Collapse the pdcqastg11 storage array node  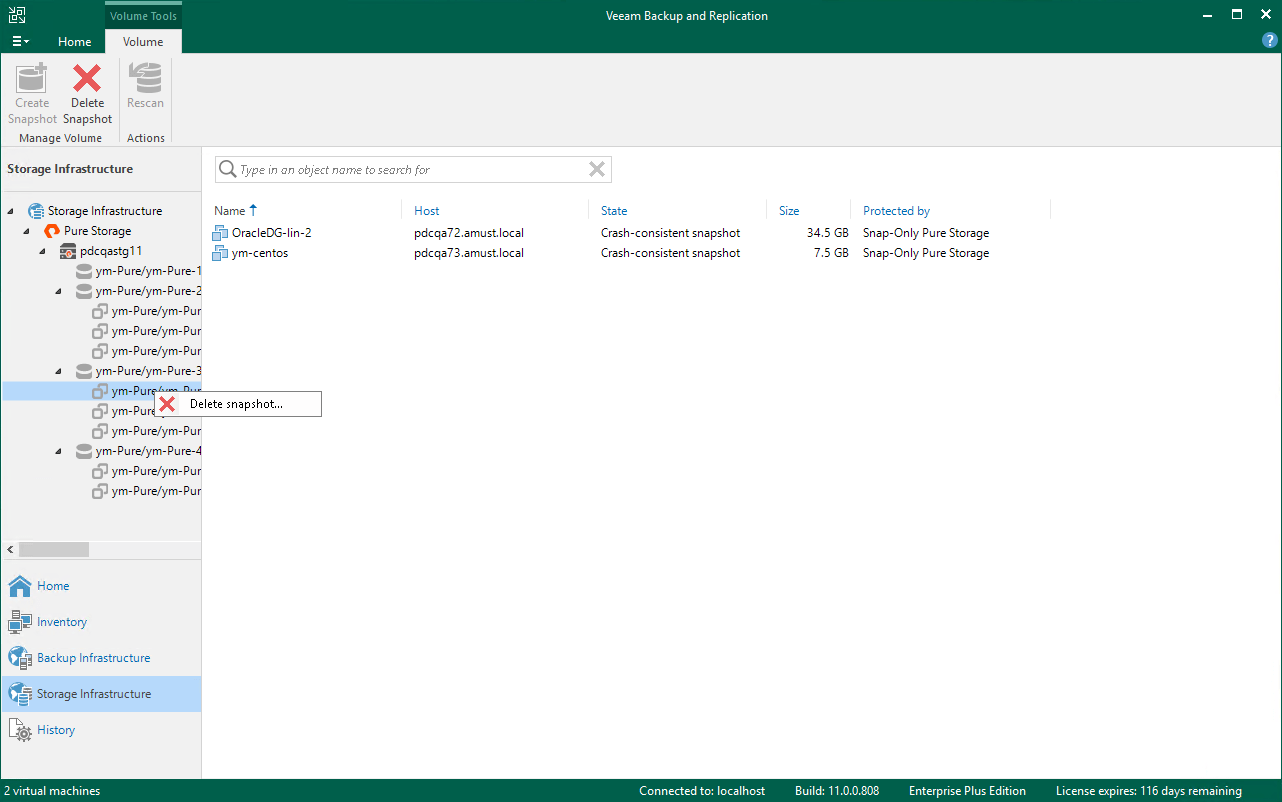[x=41, y=250]
